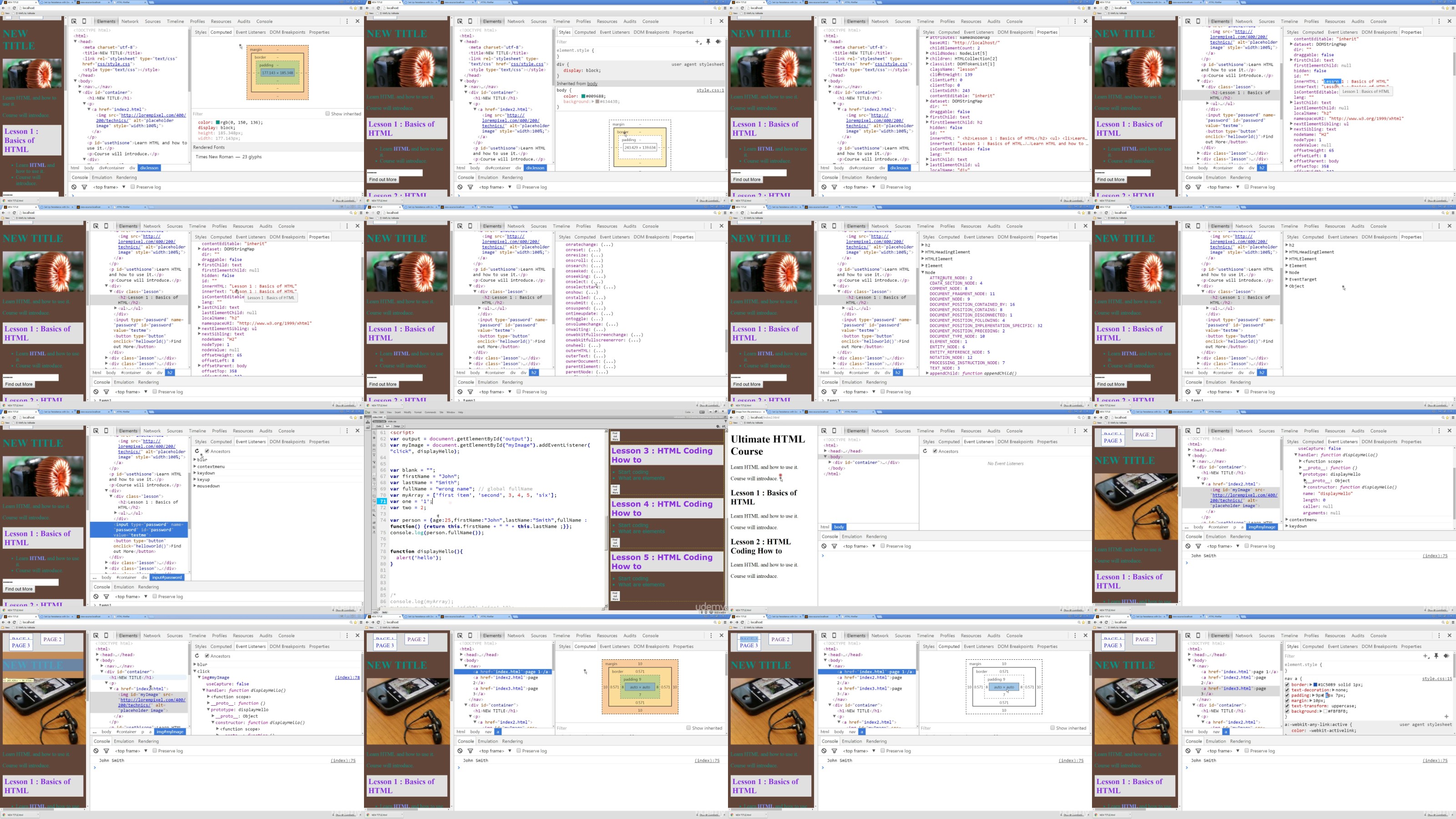Expand div#container node under body in Ultimate HTML Course

click(830, 462)
